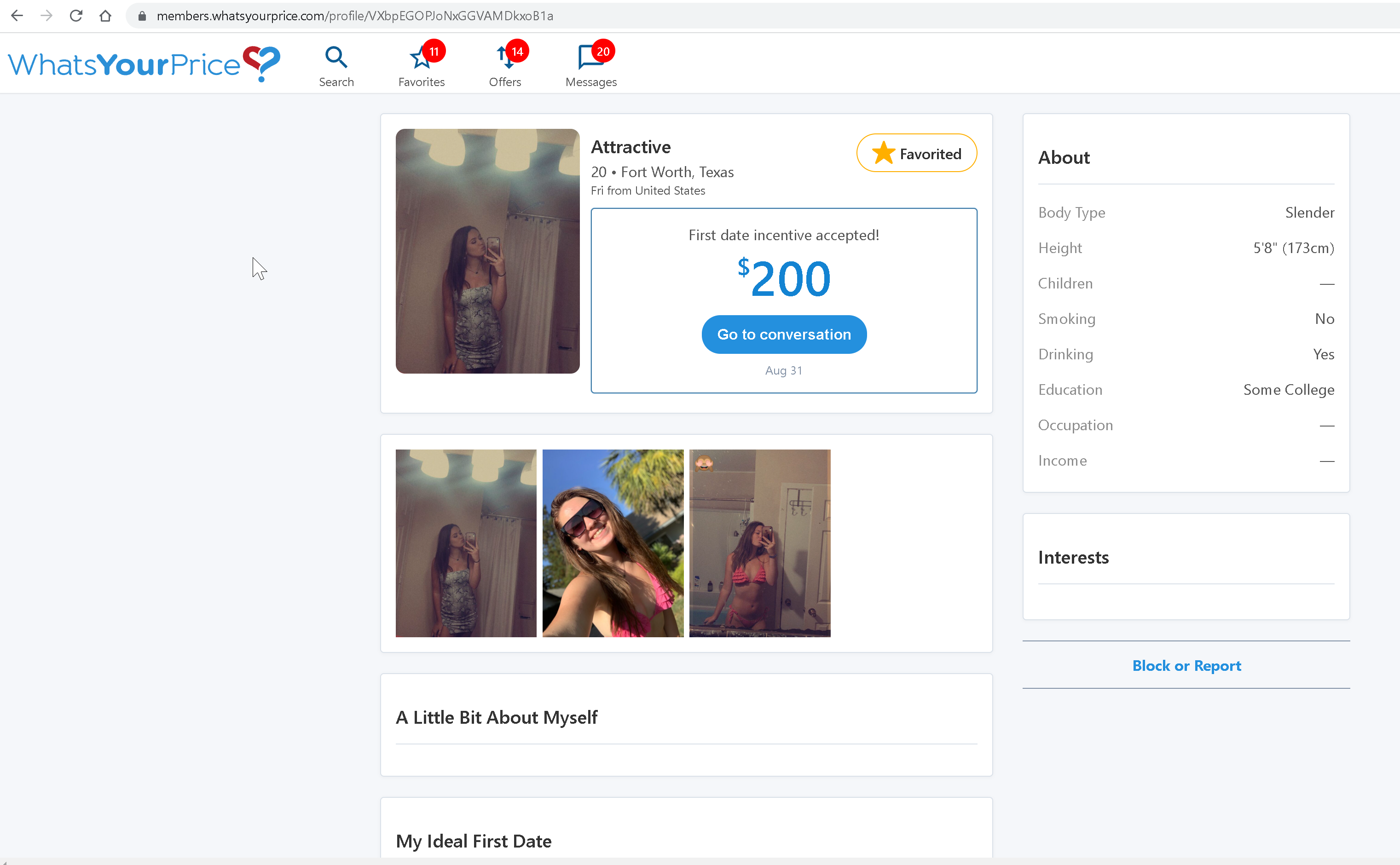Click the Aug 31 date text
The height and width of the screenshot is (865, 1400).
click(784, 371)
